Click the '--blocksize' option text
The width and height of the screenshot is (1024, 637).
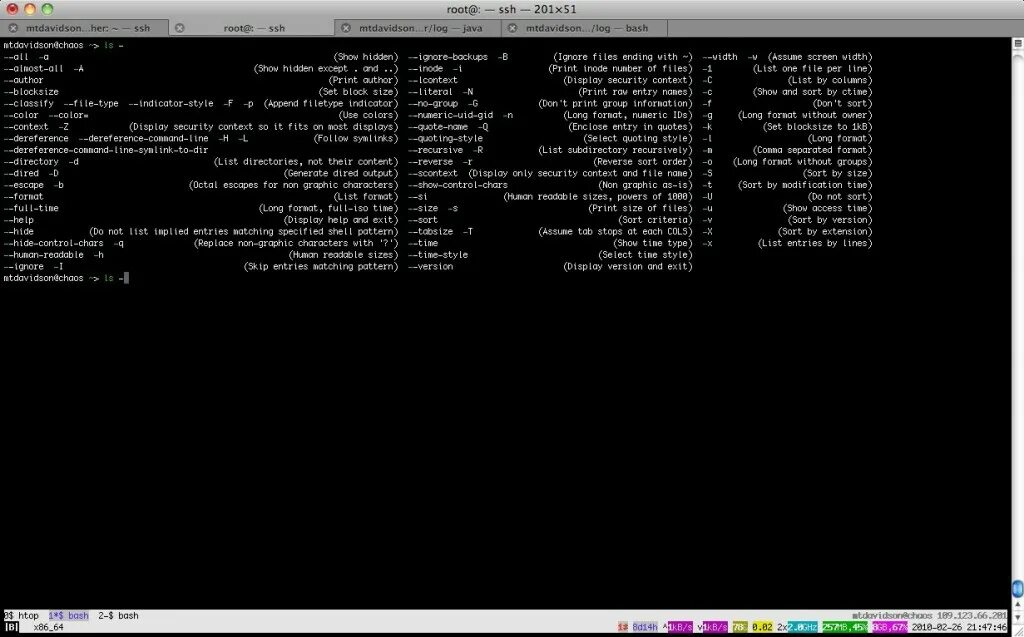(31, 92)
